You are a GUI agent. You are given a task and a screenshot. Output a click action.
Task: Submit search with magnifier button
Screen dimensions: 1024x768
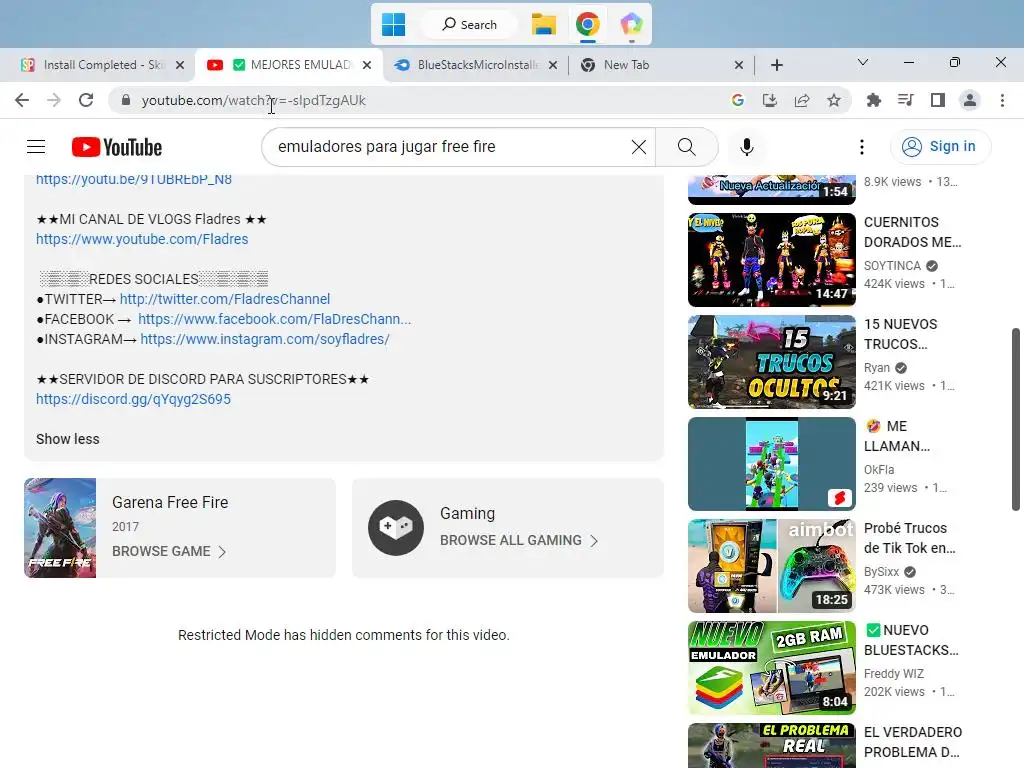point(686,147)
